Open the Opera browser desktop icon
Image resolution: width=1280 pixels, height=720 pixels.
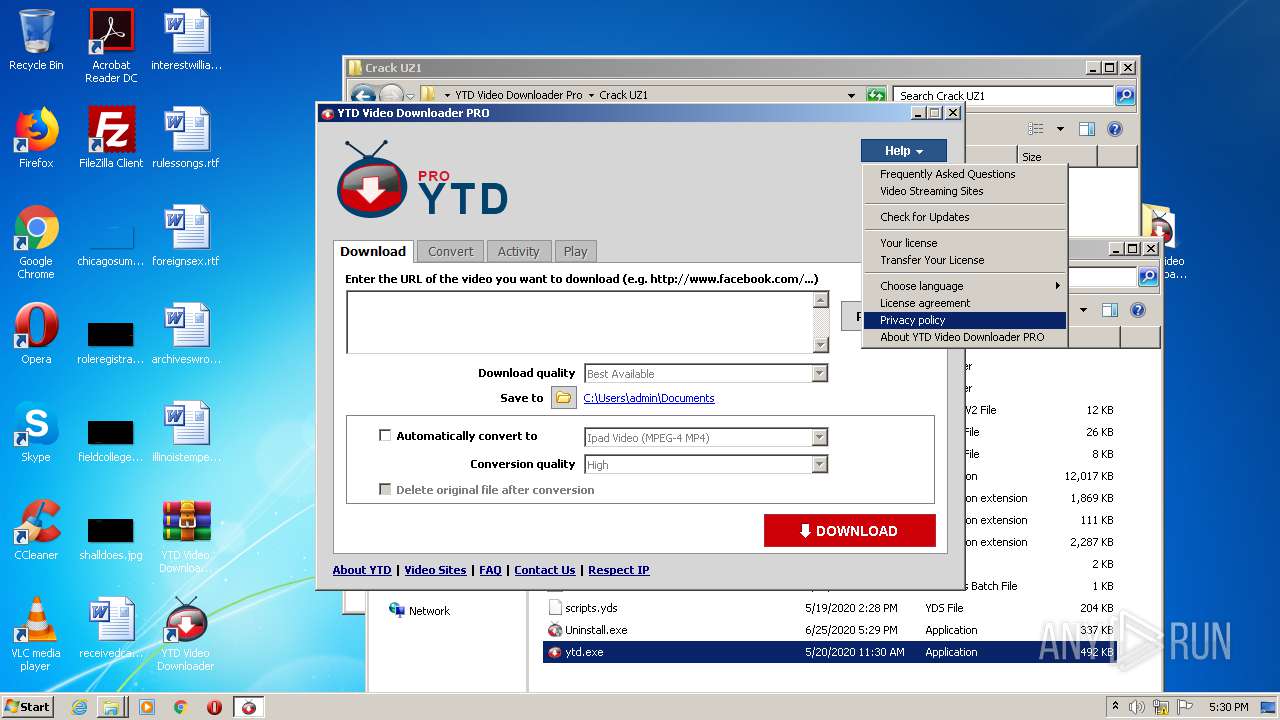(x=36, y=334)
